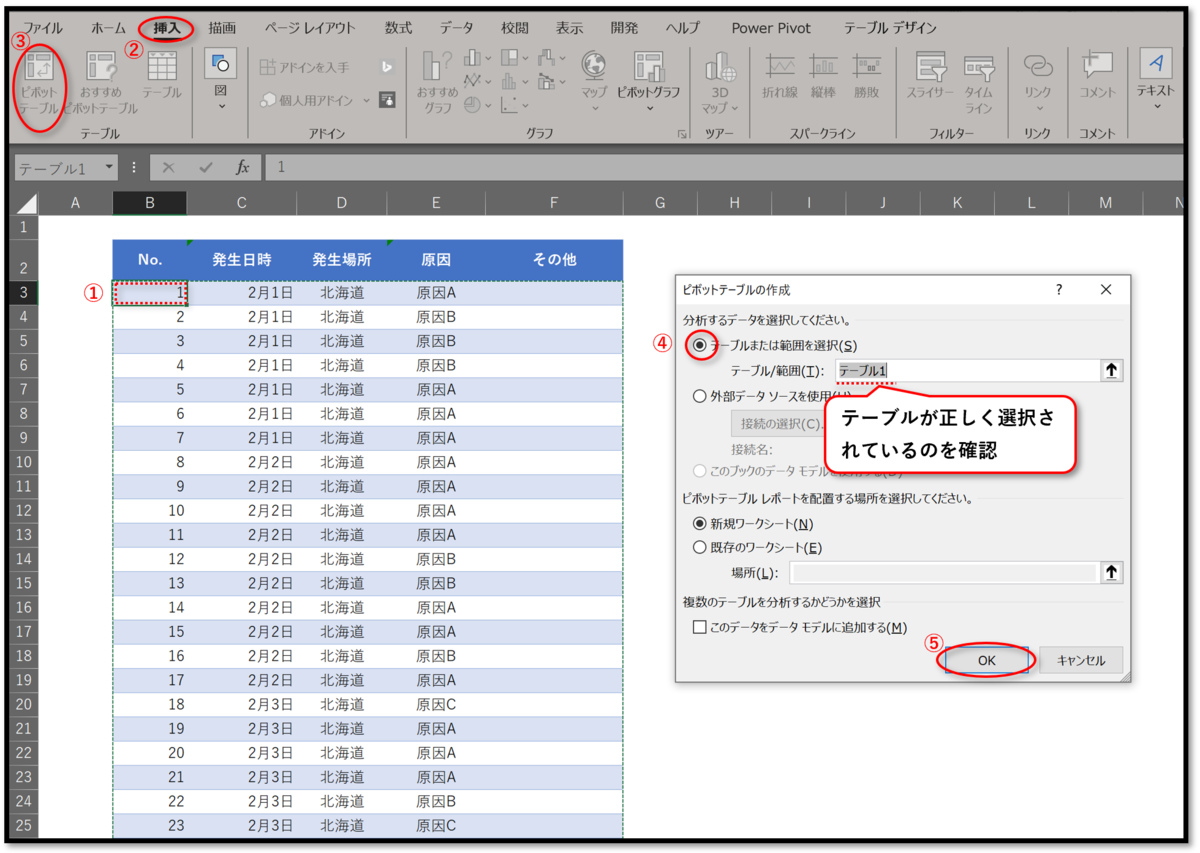This screenshot has width=1200, height=853.
Task: Select column F header
Action: pos(554,203)
